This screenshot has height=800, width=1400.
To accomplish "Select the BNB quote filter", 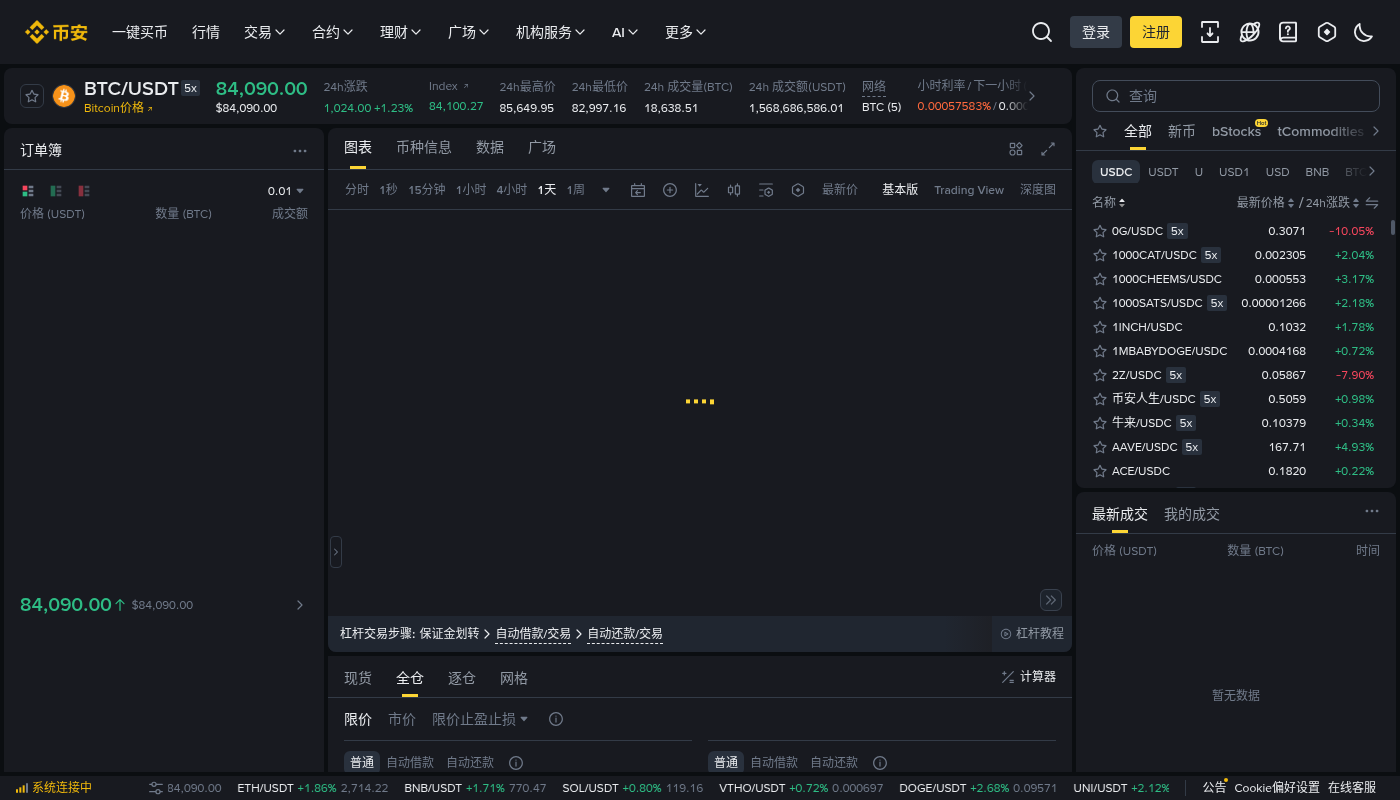I will (x=1317, y=172).
